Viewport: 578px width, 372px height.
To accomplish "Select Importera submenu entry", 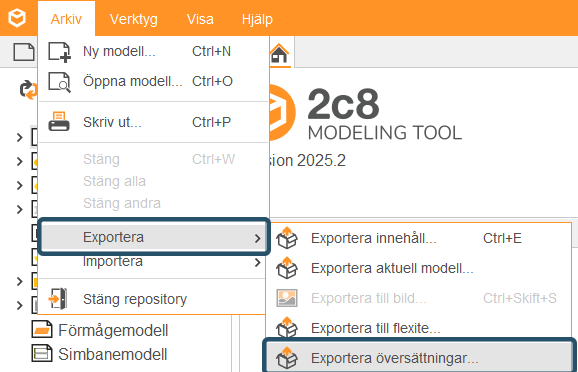I will 152,262.
